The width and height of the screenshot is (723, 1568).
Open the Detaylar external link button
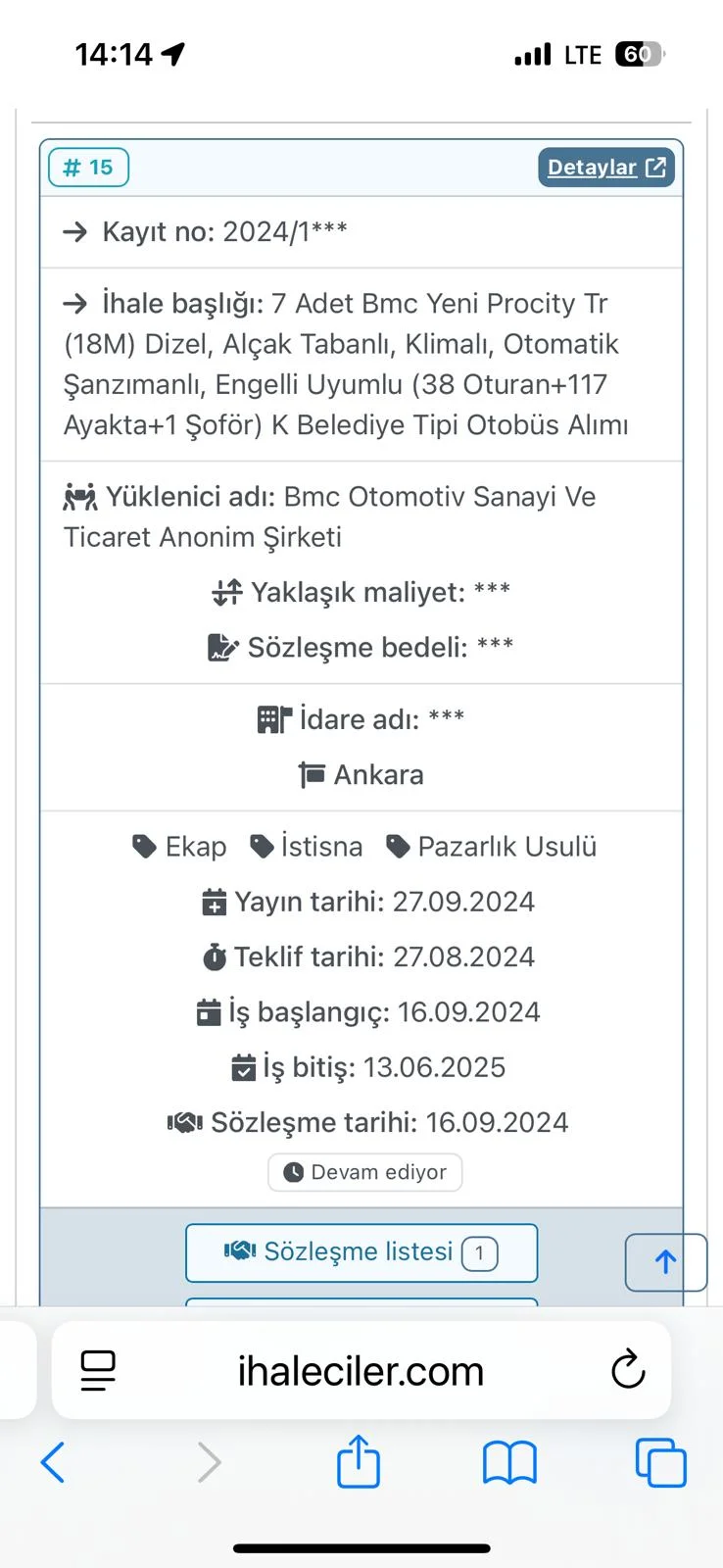click(605, 168)
